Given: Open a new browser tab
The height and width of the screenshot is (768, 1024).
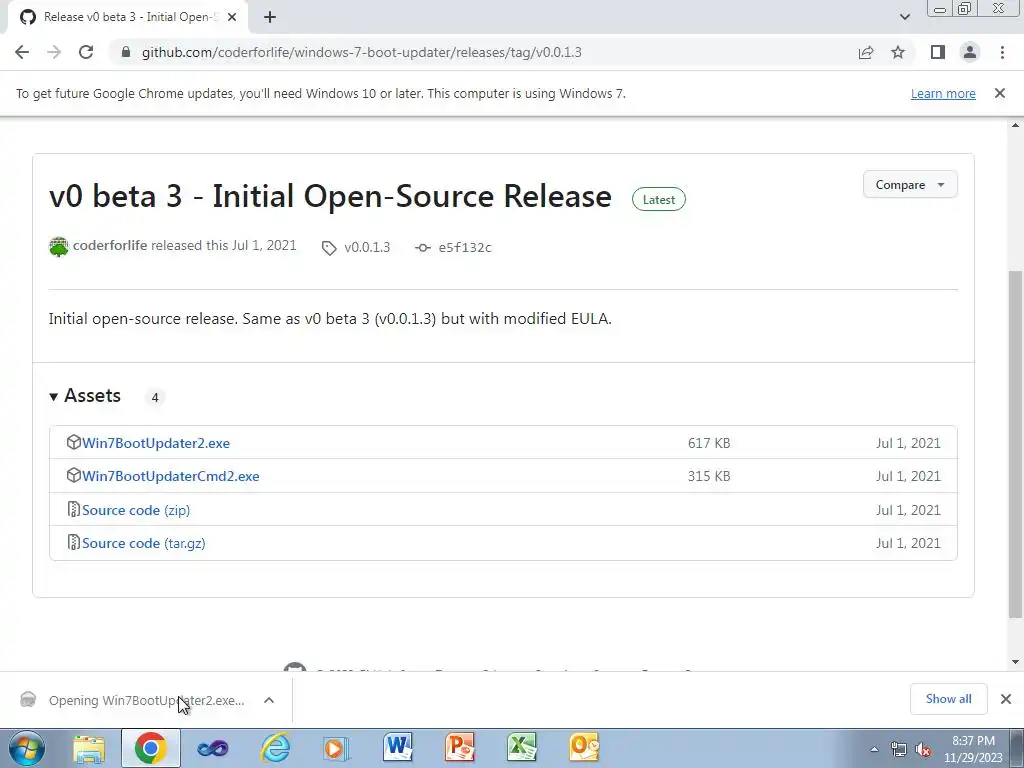Looking at the screenshot, I should click(x=270, y=17).
